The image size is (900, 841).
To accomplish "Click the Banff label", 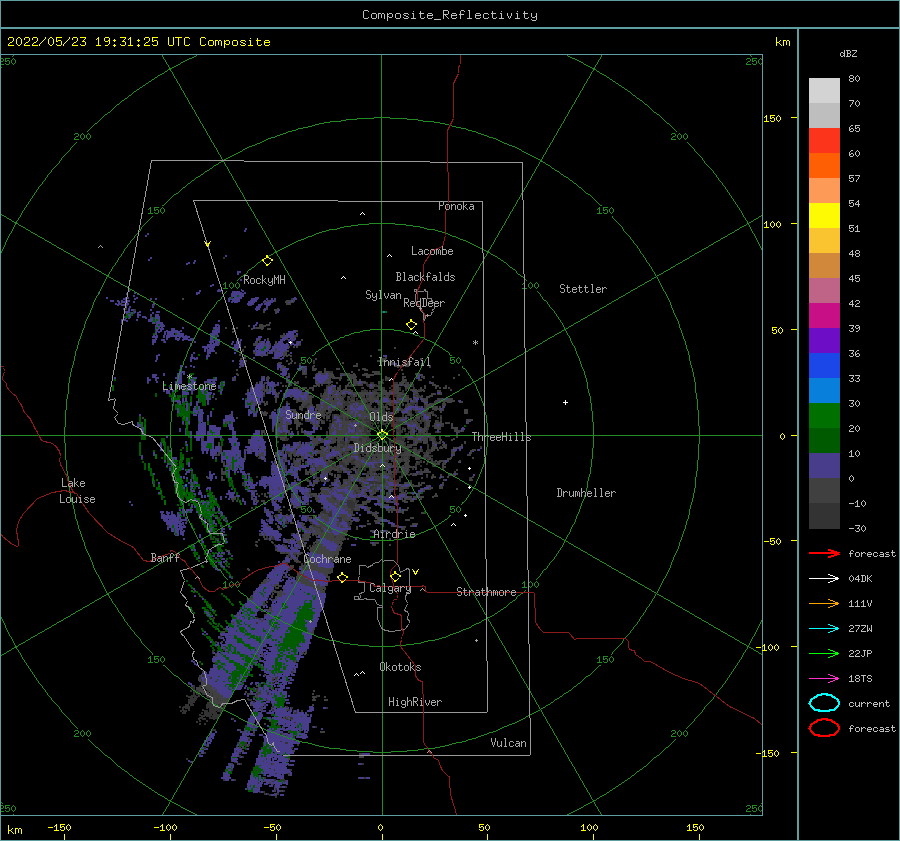I will [165, 557].
